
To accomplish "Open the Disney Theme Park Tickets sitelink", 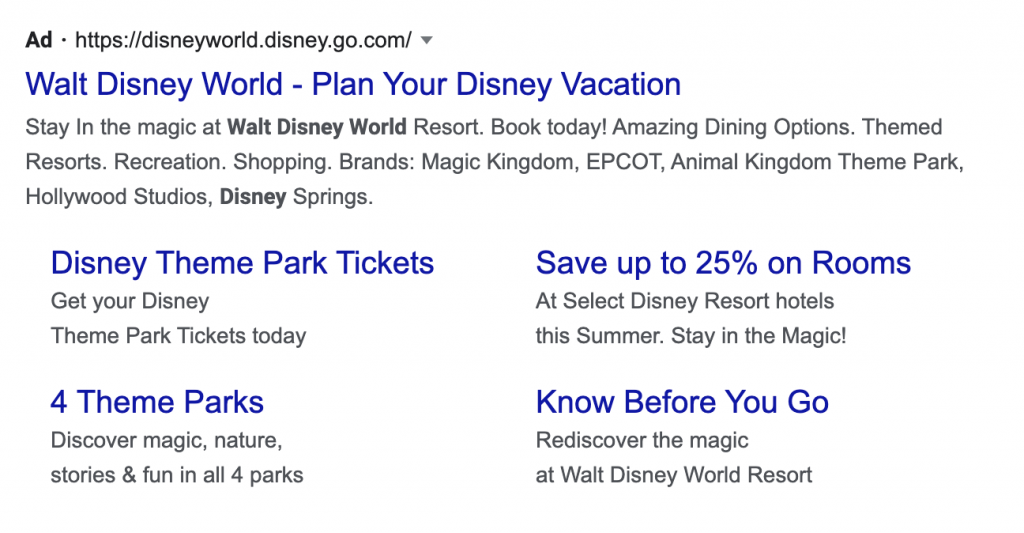I will coord(242,263).
